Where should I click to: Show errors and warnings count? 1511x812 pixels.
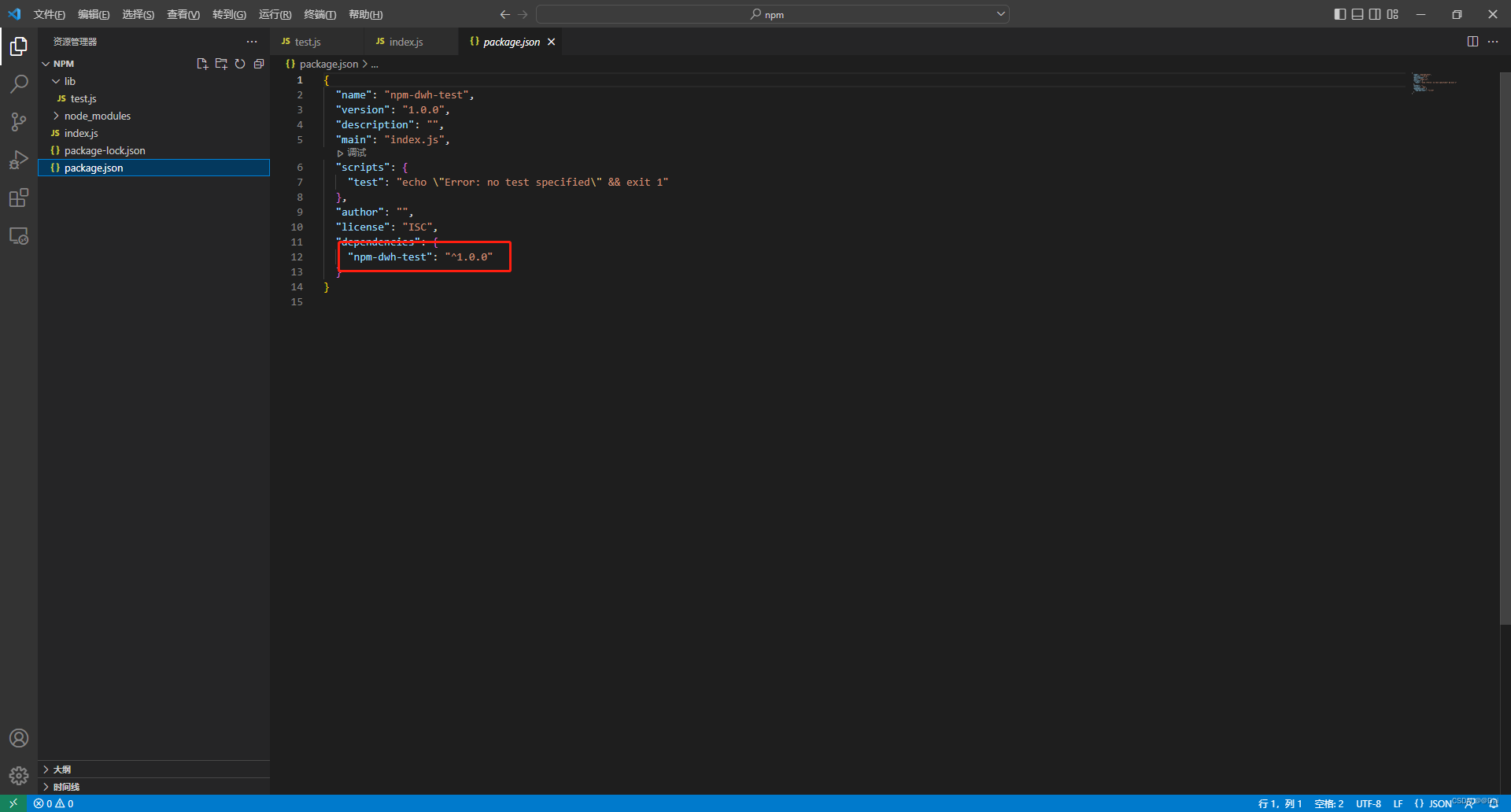[x=54, y=803]
